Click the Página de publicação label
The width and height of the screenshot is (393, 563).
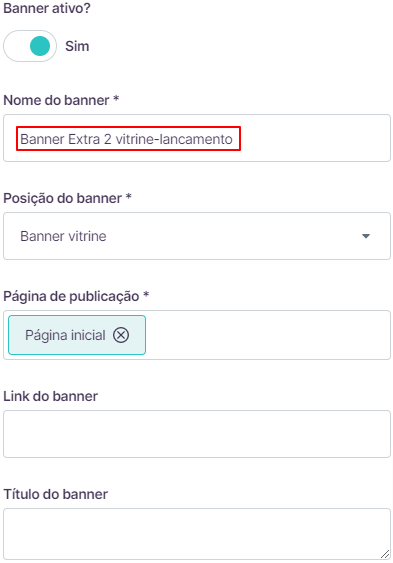point(76,297)
